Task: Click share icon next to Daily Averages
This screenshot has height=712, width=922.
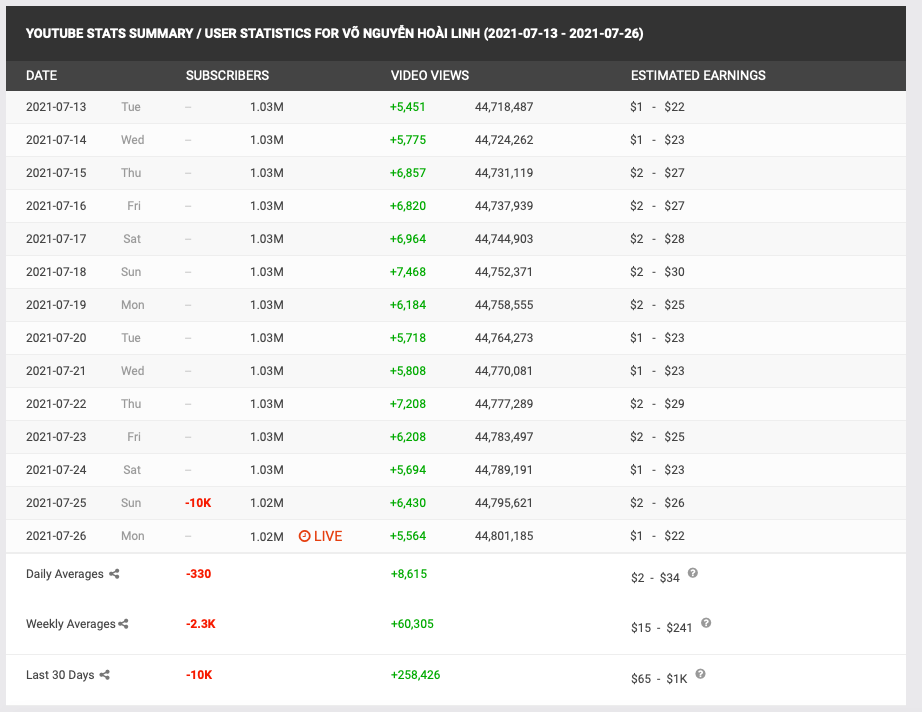Action: (114, 574)
